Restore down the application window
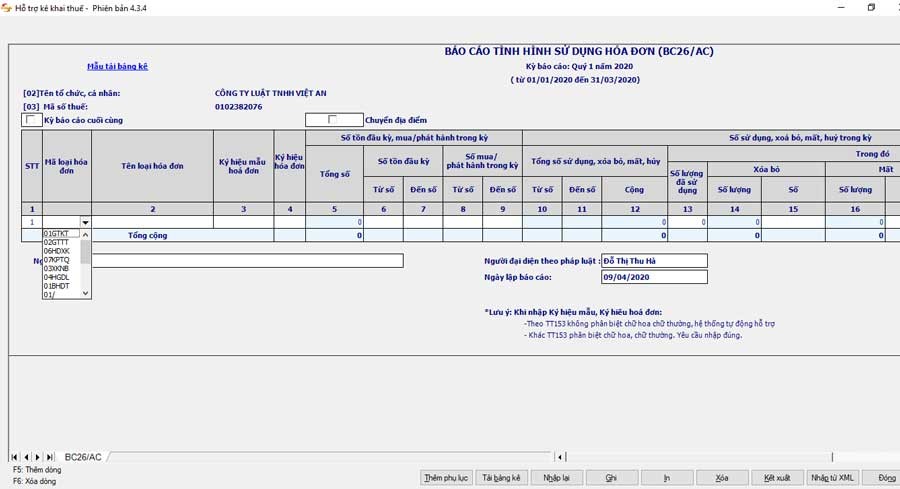This screenshot has width=900, height=489. pos(871,7)
